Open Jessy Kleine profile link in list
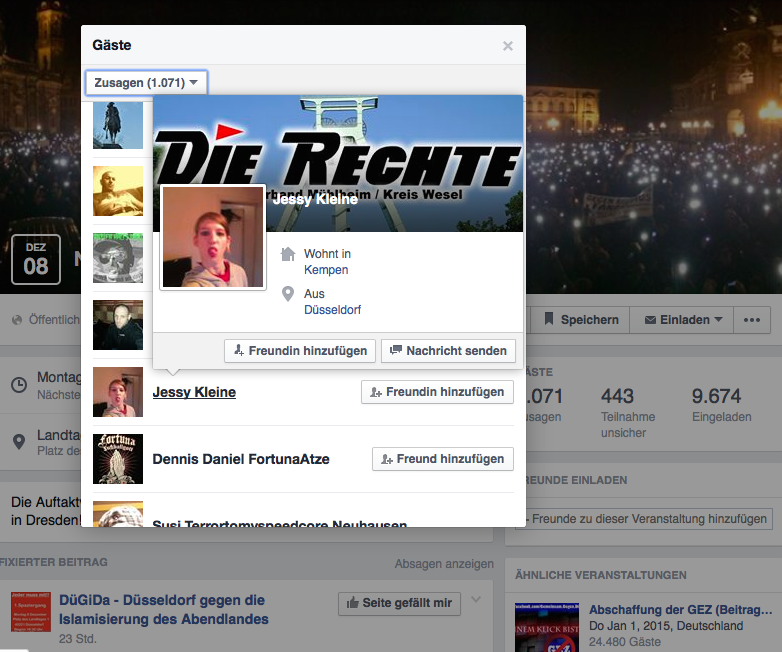 click(x=194, y=392)
